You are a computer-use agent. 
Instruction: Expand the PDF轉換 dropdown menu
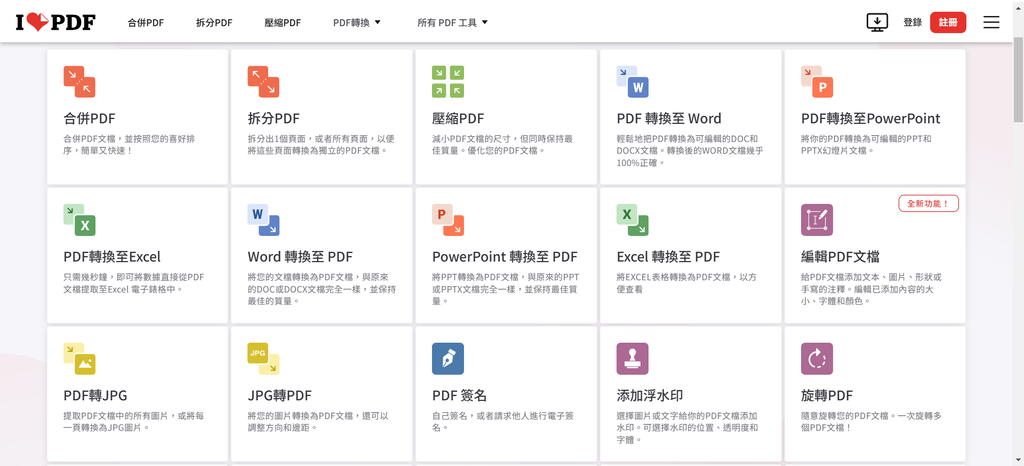(357, 22)
